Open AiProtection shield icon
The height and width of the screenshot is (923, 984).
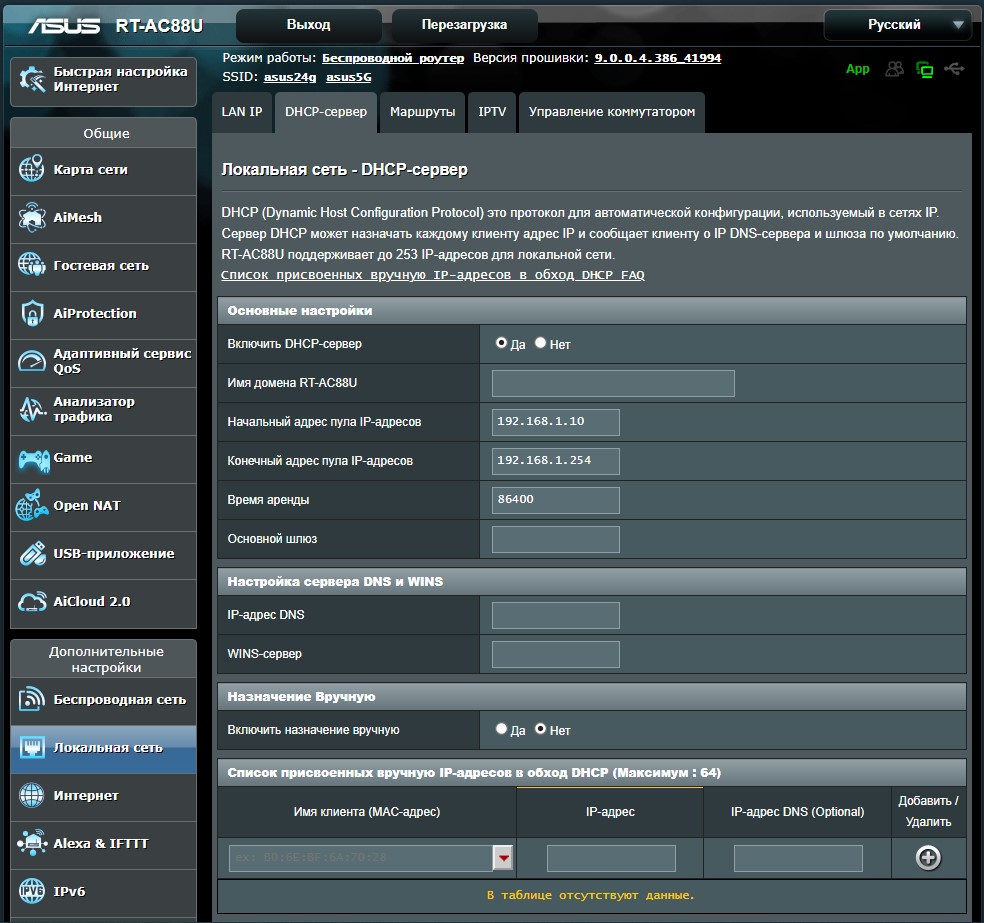(32, 314)
